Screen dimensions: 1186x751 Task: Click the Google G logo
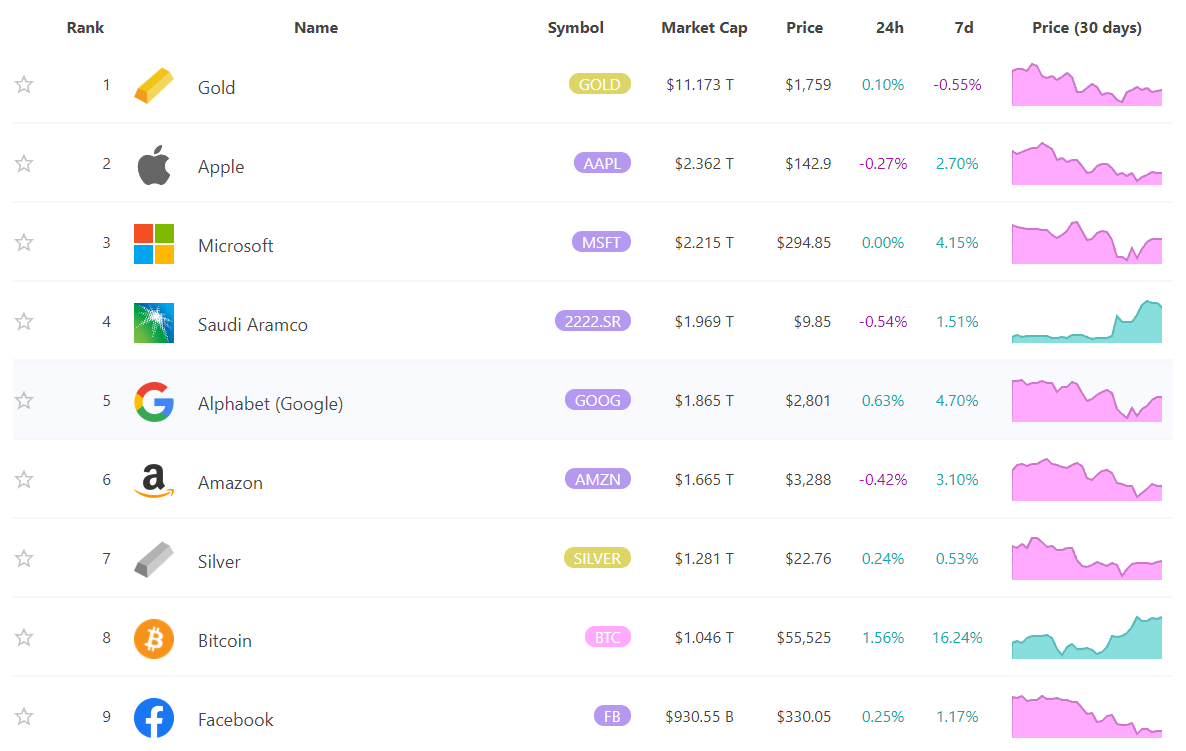tap(154, 402)
